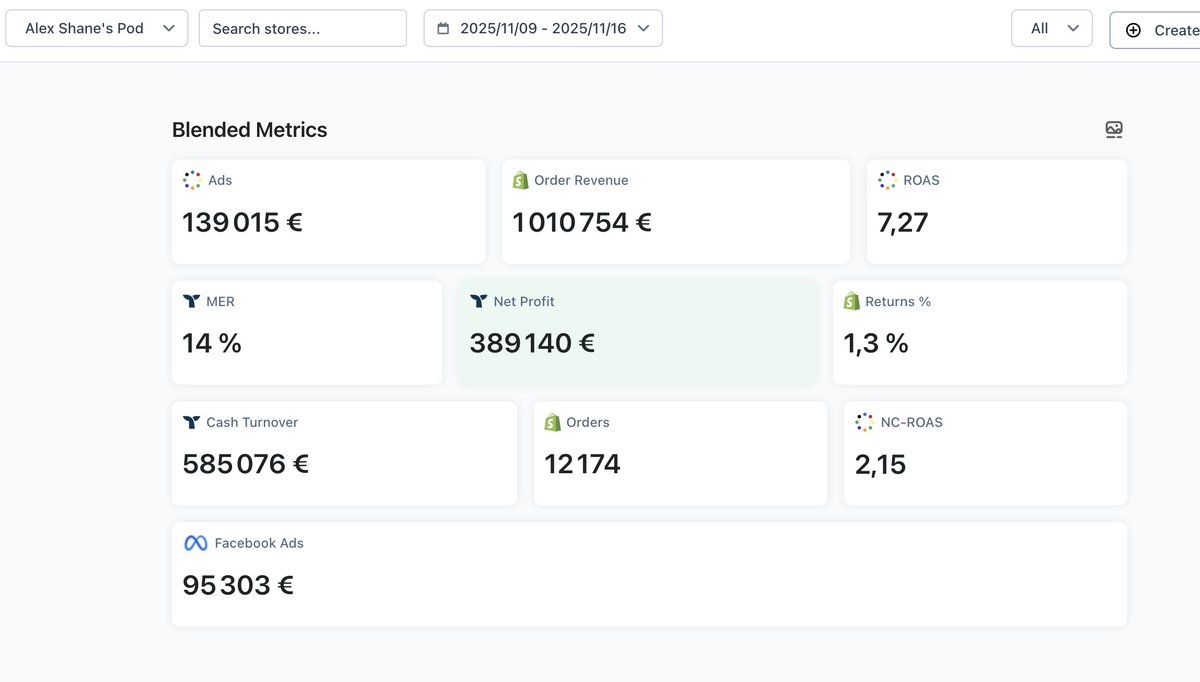
Task: Click the Ads label text
Action: point(220,180)
